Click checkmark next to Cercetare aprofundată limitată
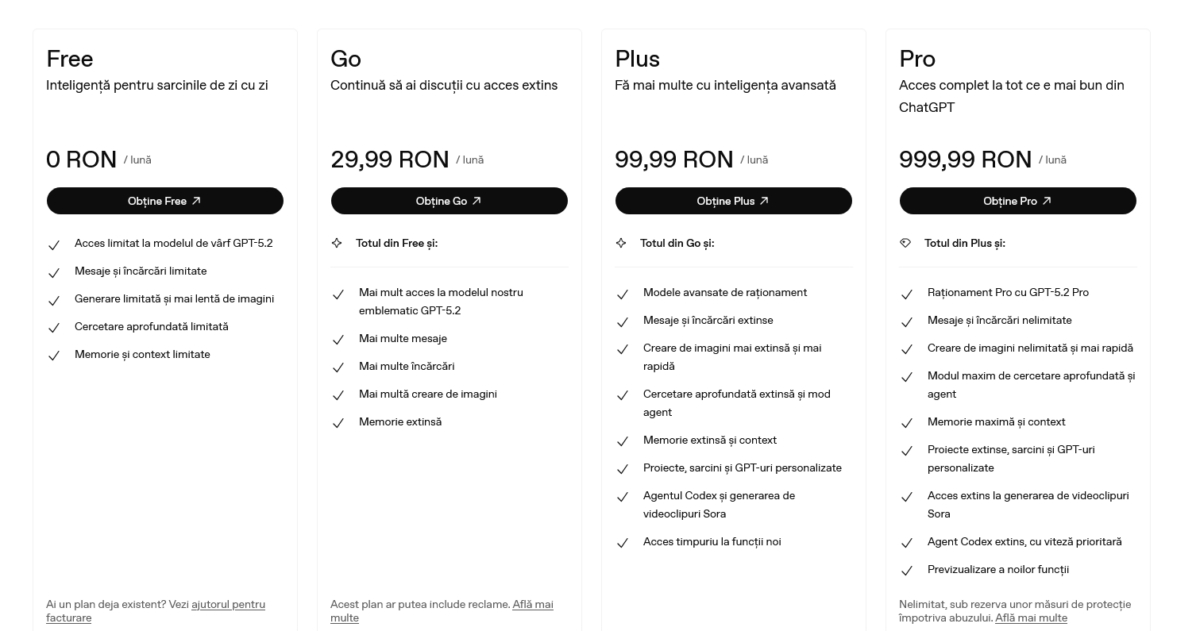The height and width of the screenshot is (631, 1200). [x=54, y=327]
